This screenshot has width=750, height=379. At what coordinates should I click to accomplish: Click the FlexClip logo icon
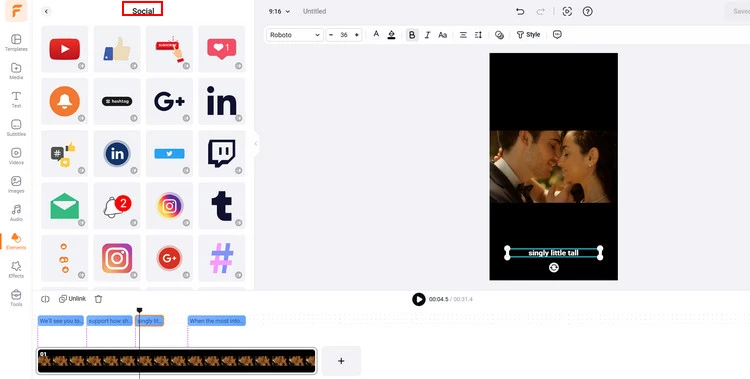16,11
